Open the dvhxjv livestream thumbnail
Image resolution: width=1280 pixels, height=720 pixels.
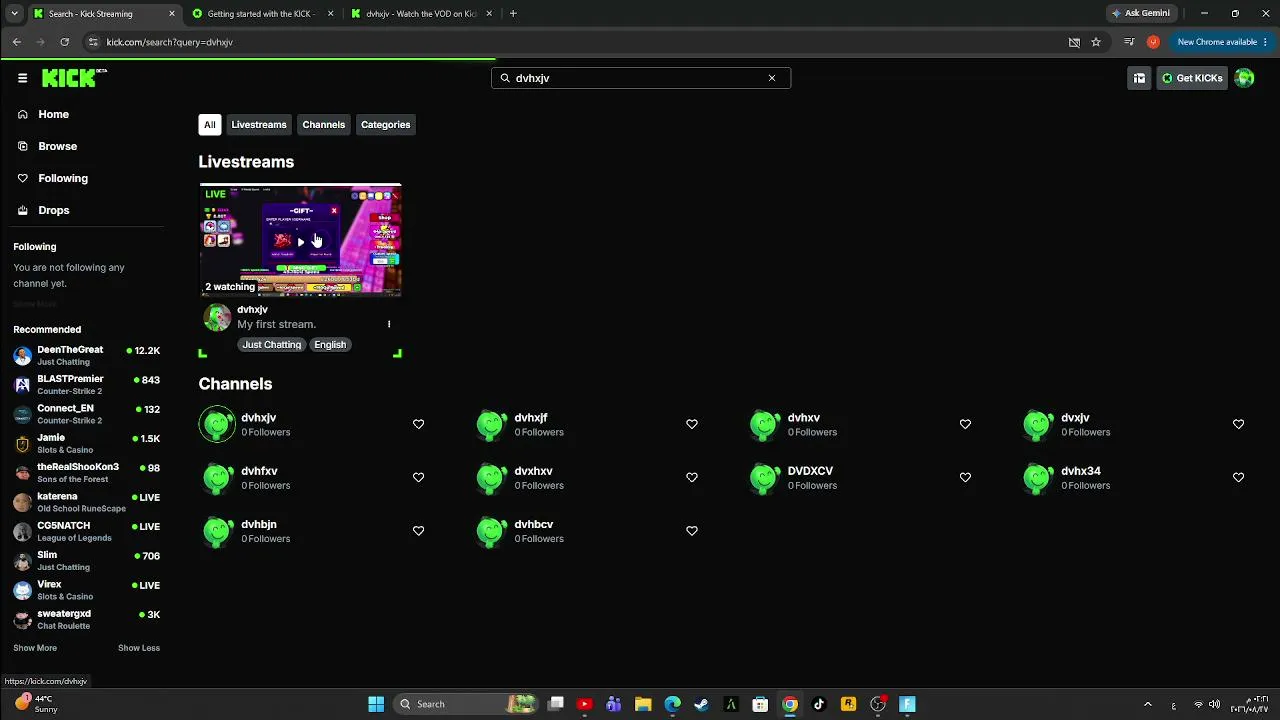point(300,240)
